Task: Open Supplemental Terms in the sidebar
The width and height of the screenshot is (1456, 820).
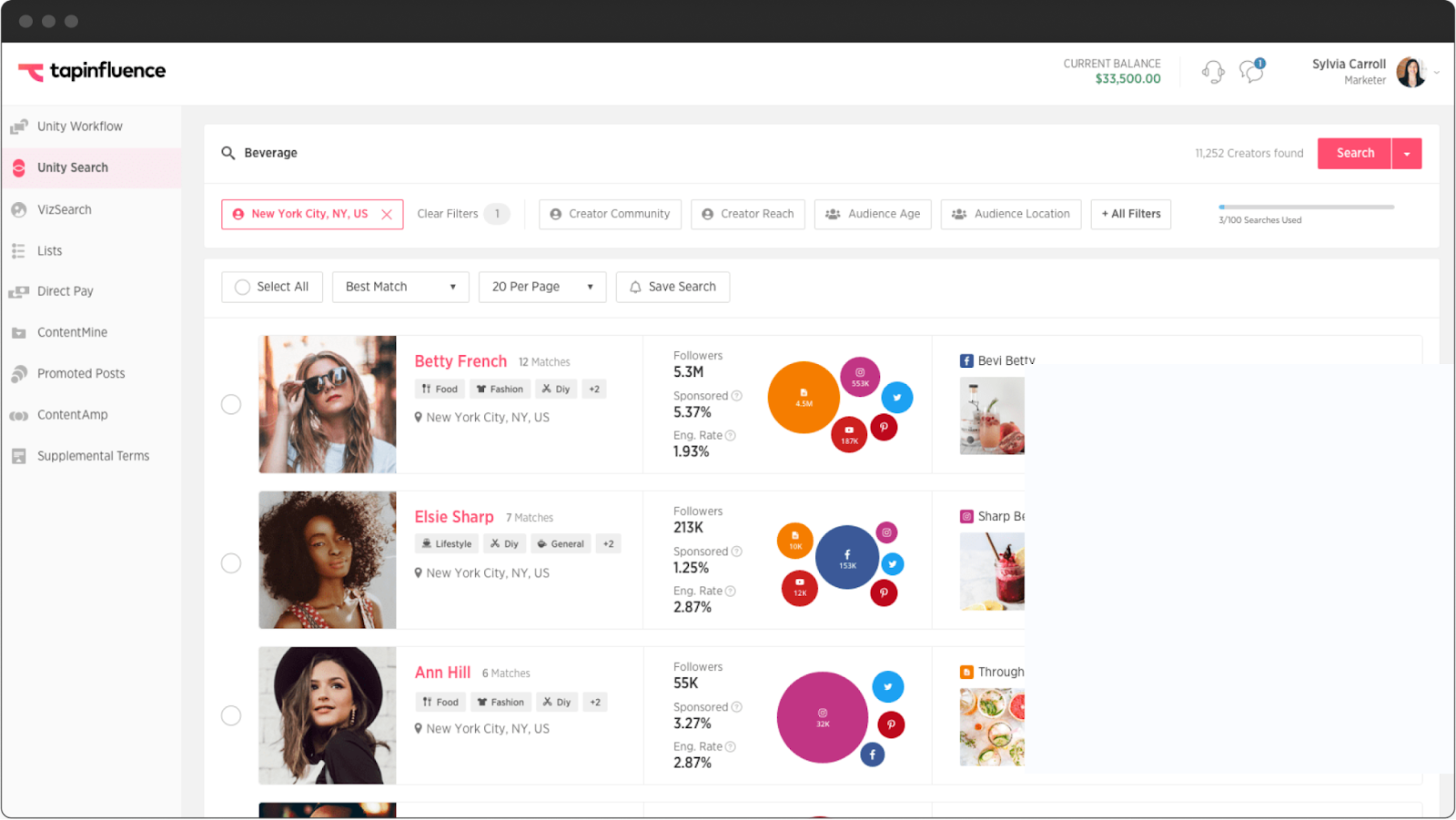Action: (91, 456)
